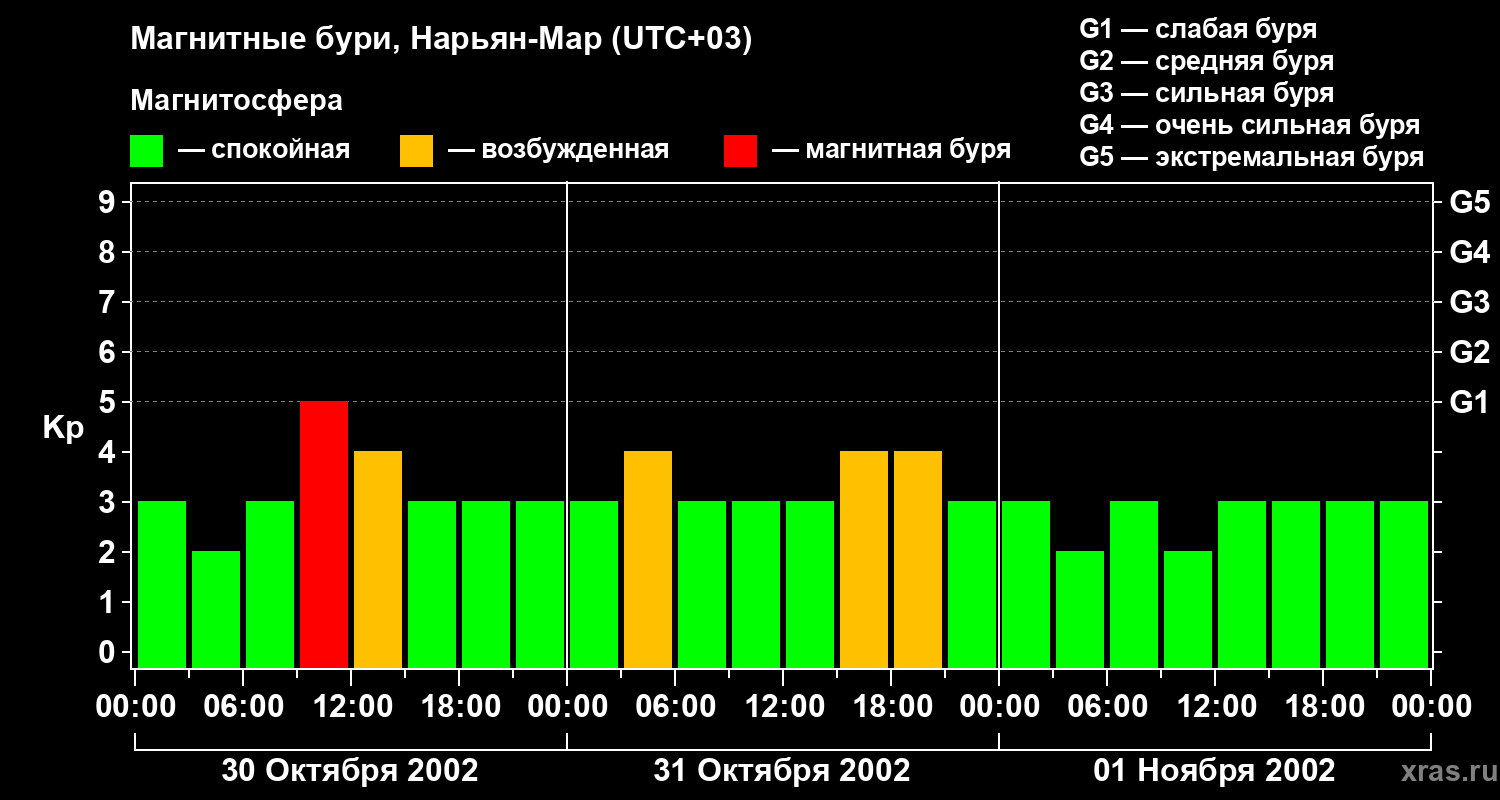Viewport: 1500px width, 800px height.
Task: Select the 18:00–21:00 orange bar on 31 October
Action: (x=918, y=560)
